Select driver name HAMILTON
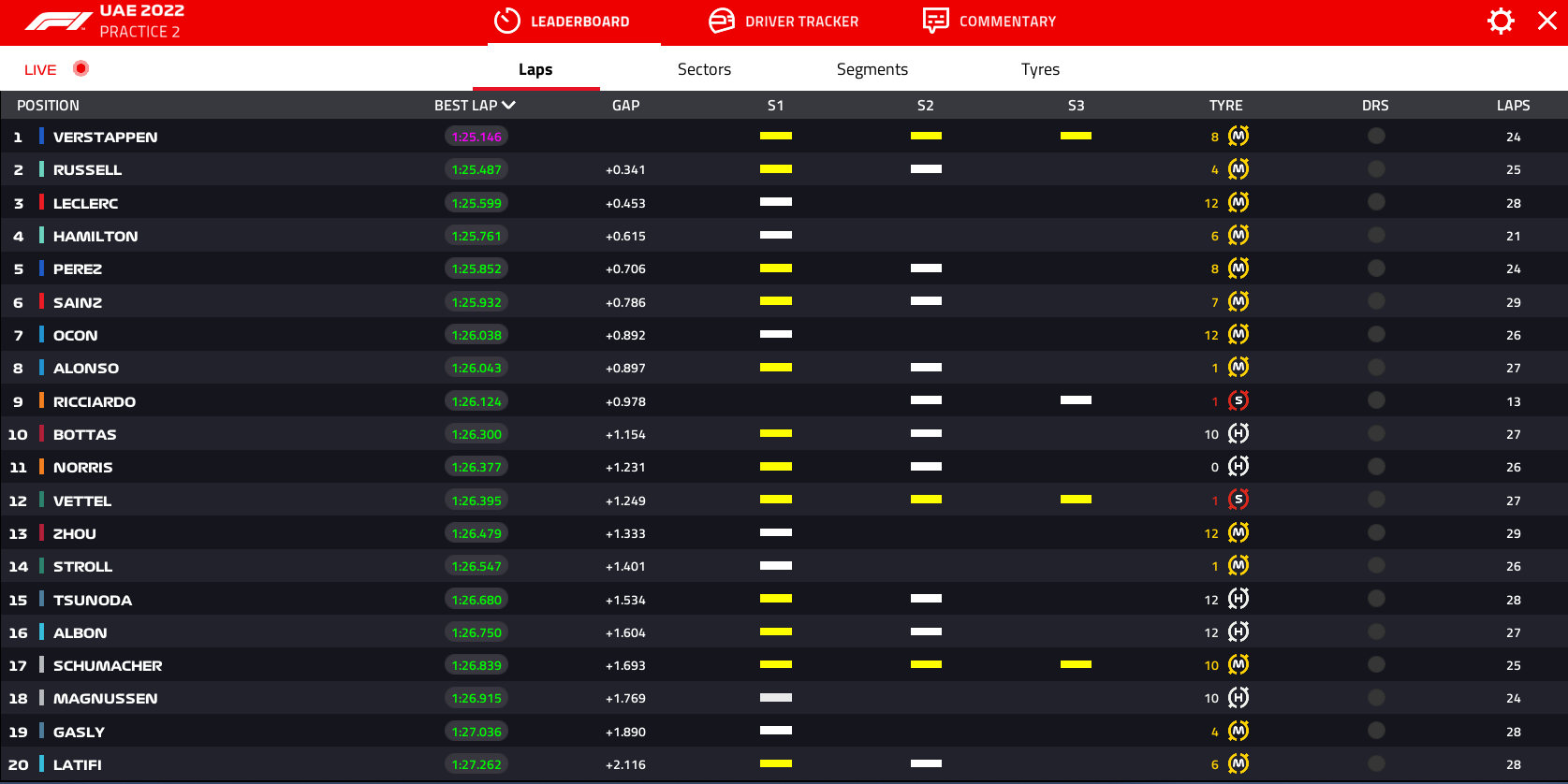 point(95,236)
